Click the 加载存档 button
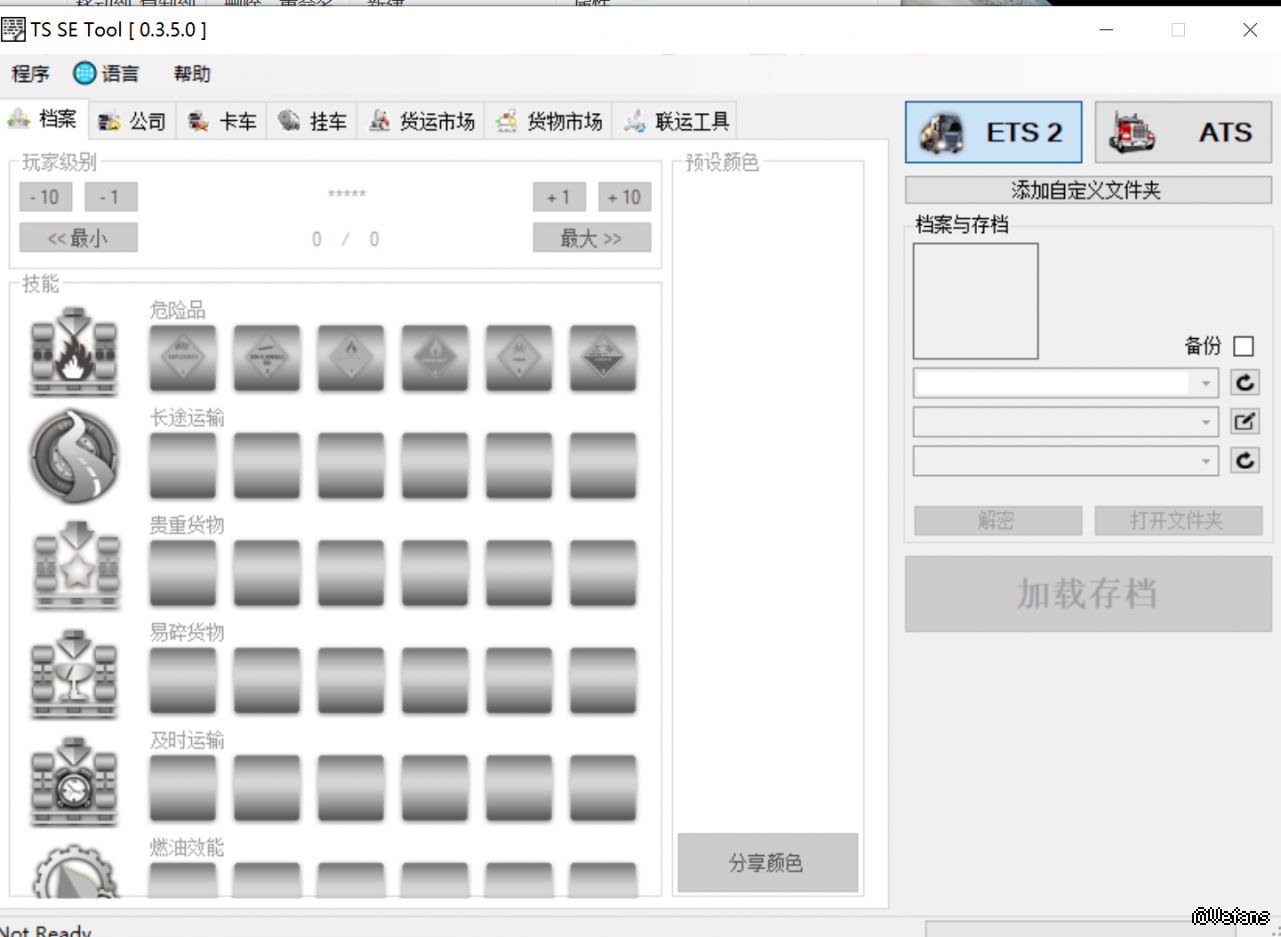The height and width of the screenshot is (937, 1281). pyautogui.click(x=1088, y=594)
